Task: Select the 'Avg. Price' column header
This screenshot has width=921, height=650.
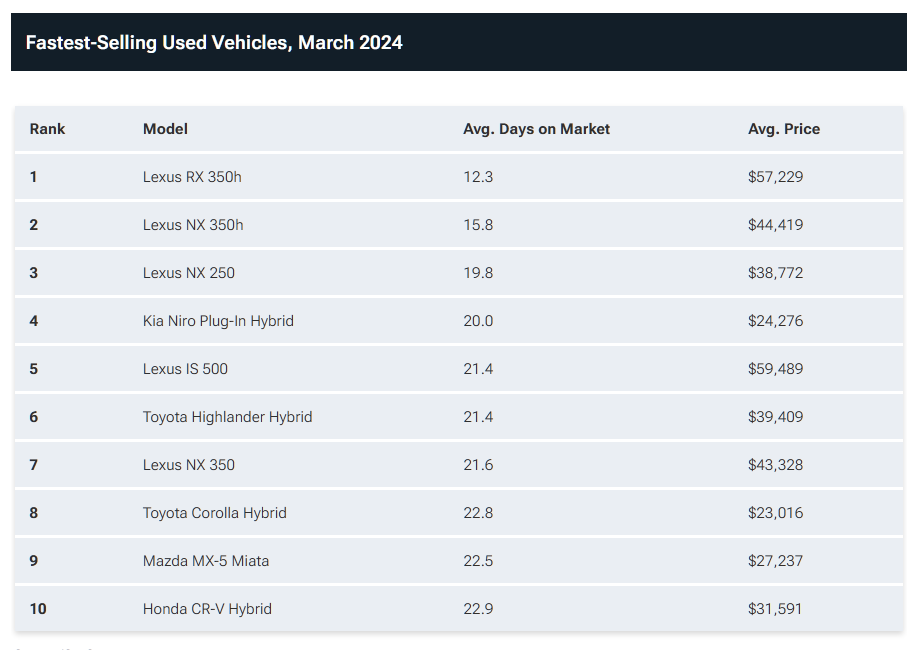Action: tap(783, 129)
